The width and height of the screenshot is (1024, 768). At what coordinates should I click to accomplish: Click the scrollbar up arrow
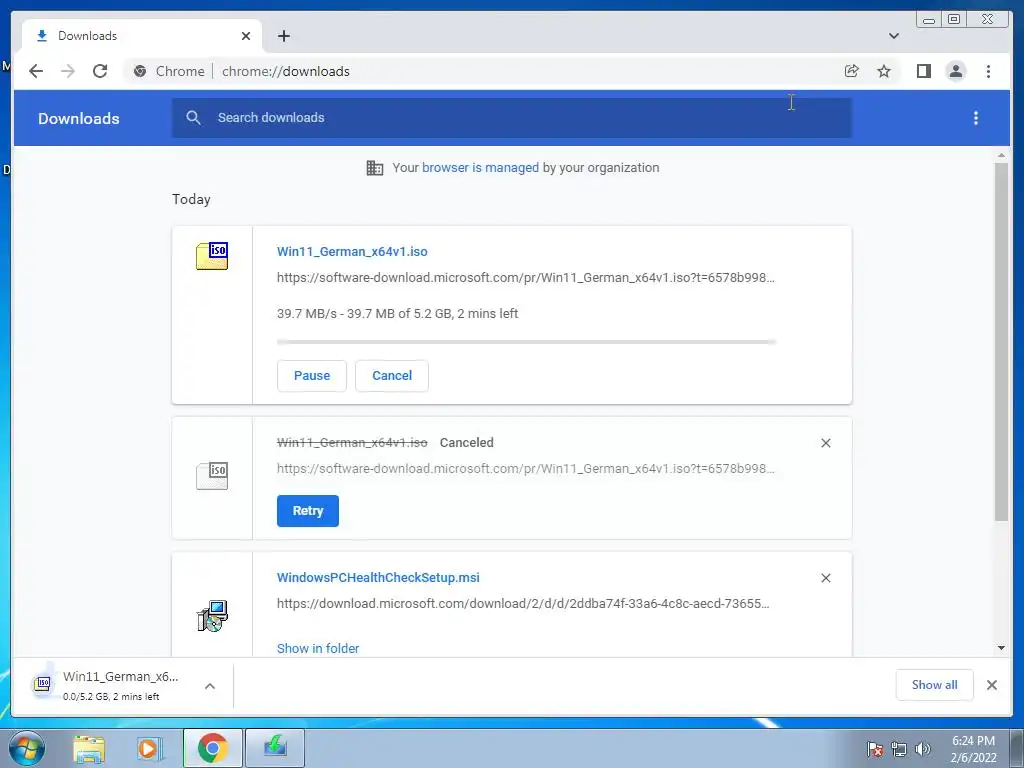coord(1001,155)
